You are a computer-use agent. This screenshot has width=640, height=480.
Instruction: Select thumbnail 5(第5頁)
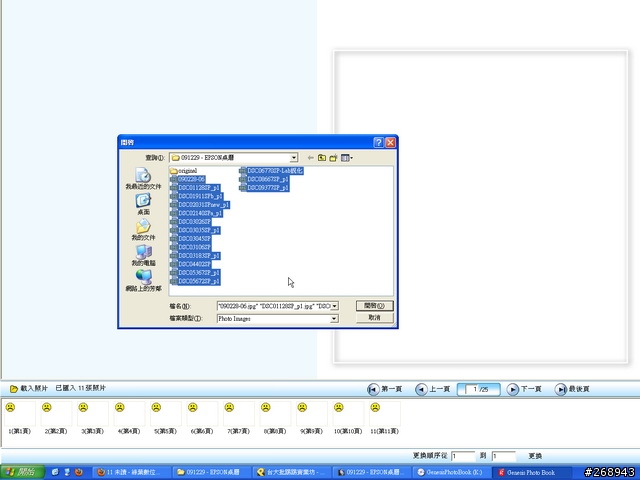[x=165, y=417]
